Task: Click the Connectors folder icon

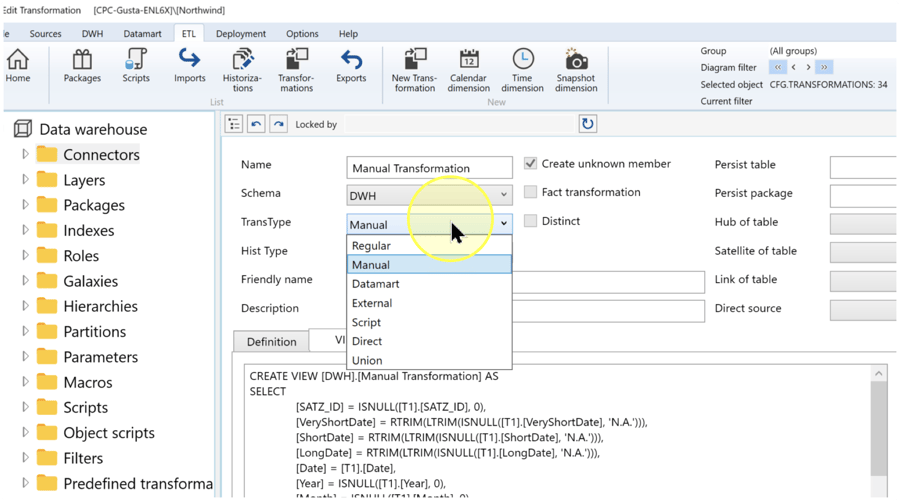Action: (47, 154)
